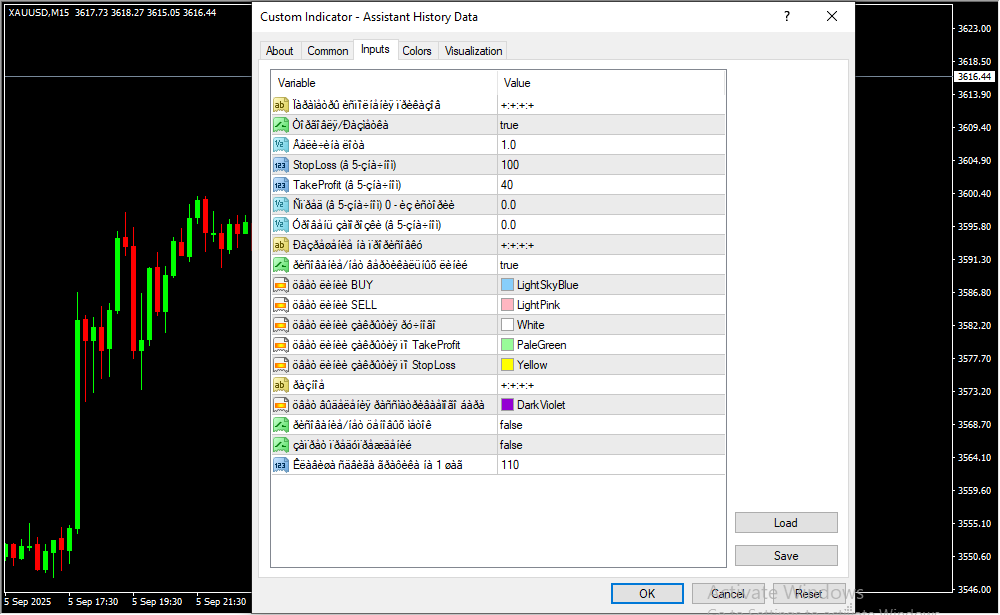Click the icon of the row valued 1.0
Image resolution: width=1000 pixels, height=615 pixels.
point(280,145)
